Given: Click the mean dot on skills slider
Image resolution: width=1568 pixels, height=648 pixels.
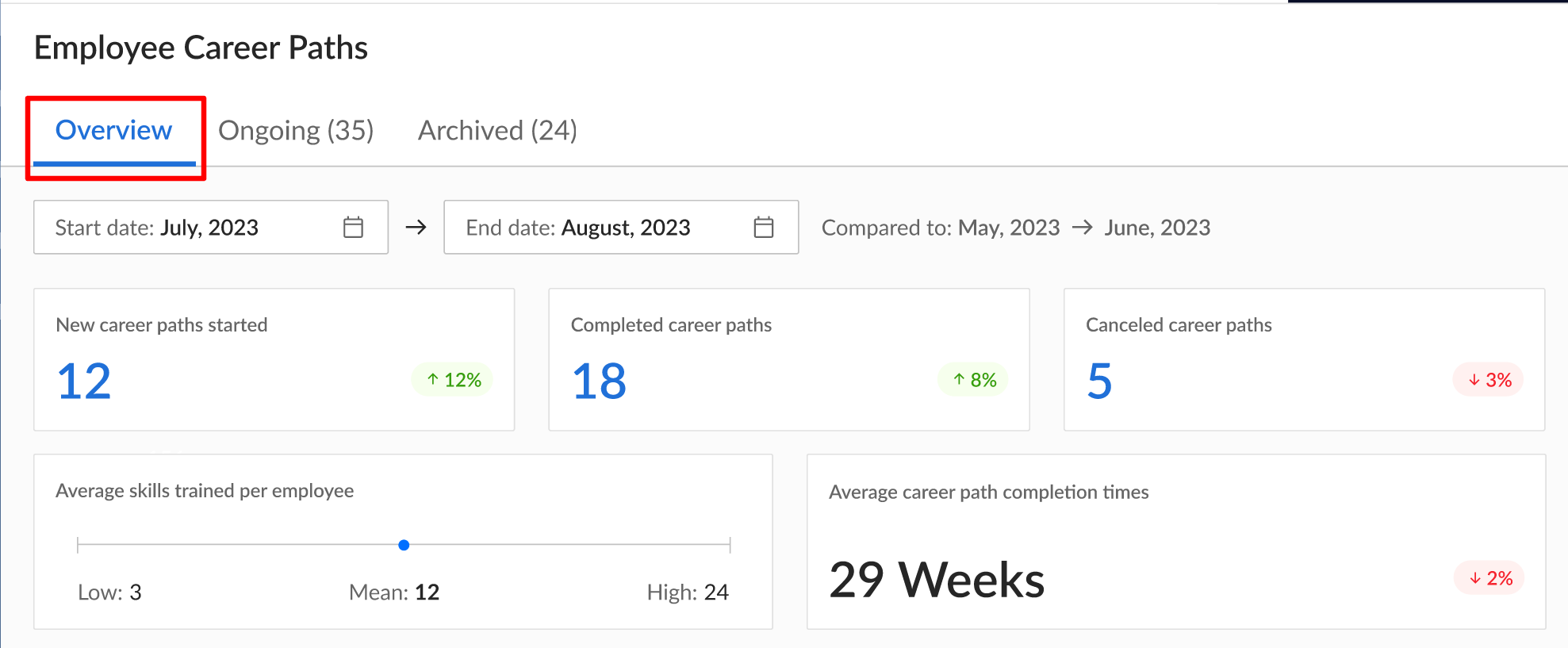Looking at the screenshot, I should (x=404, y=545).
